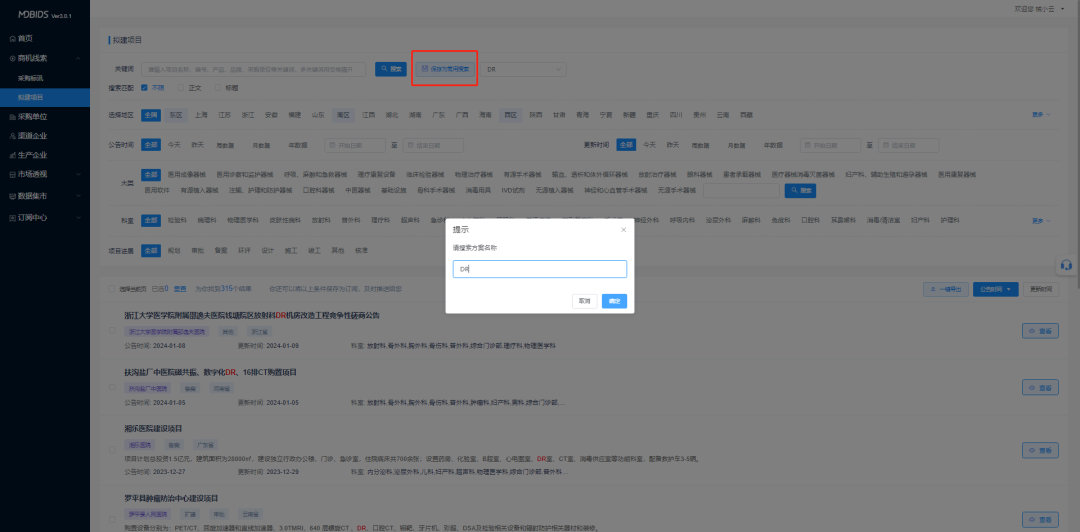Select 全国 region filter
Viewport: 1080px width, 532px height.
[x=151, y=115]
